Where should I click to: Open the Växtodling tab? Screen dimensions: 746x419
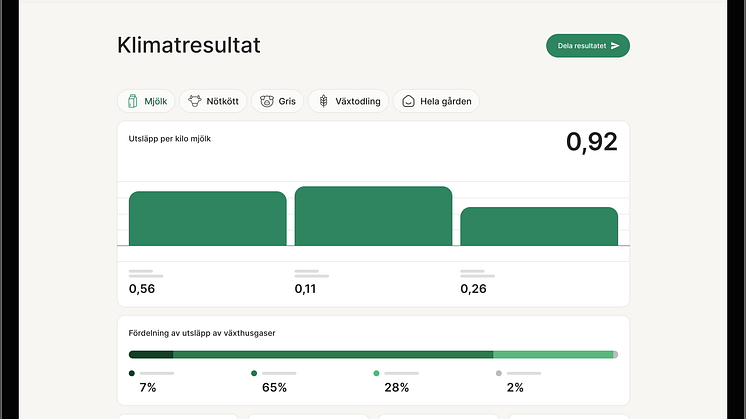click(349, 101)
